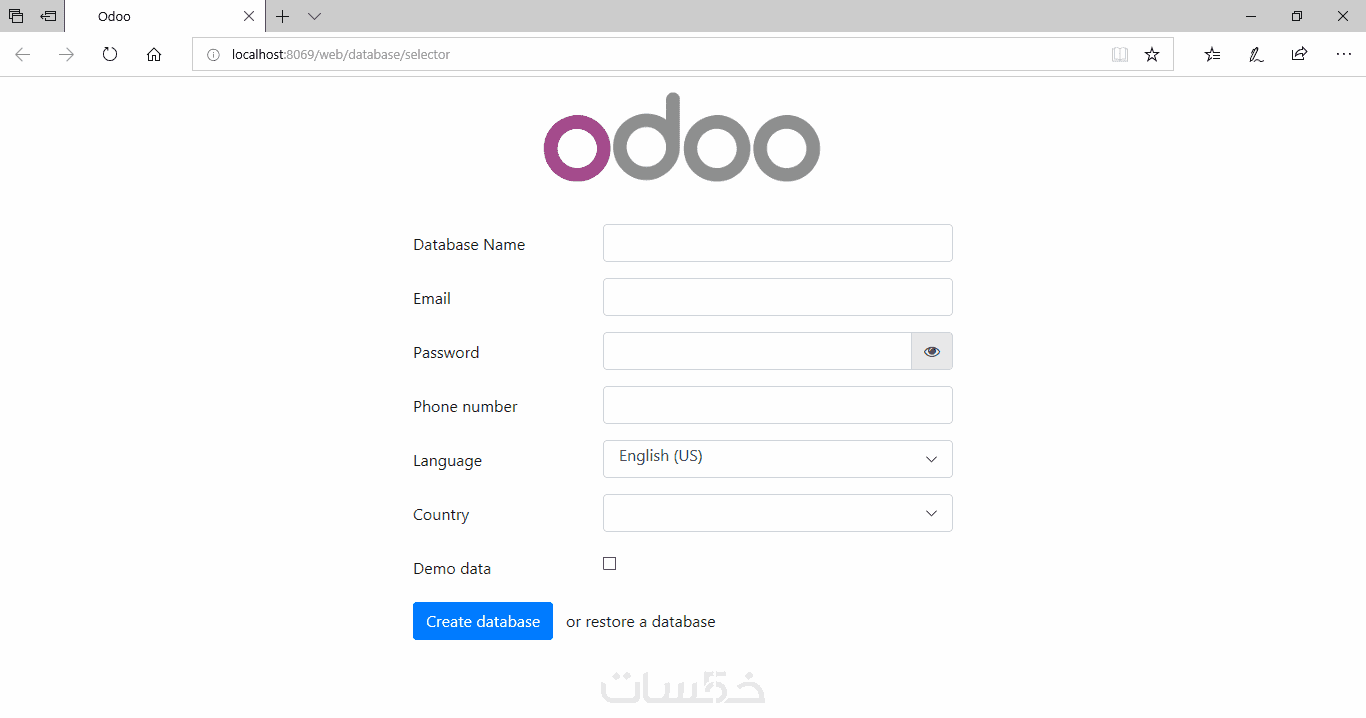Open the tab preview chevron
Viewport: 1366px width, 718px height.
click(x=315, y=16)
